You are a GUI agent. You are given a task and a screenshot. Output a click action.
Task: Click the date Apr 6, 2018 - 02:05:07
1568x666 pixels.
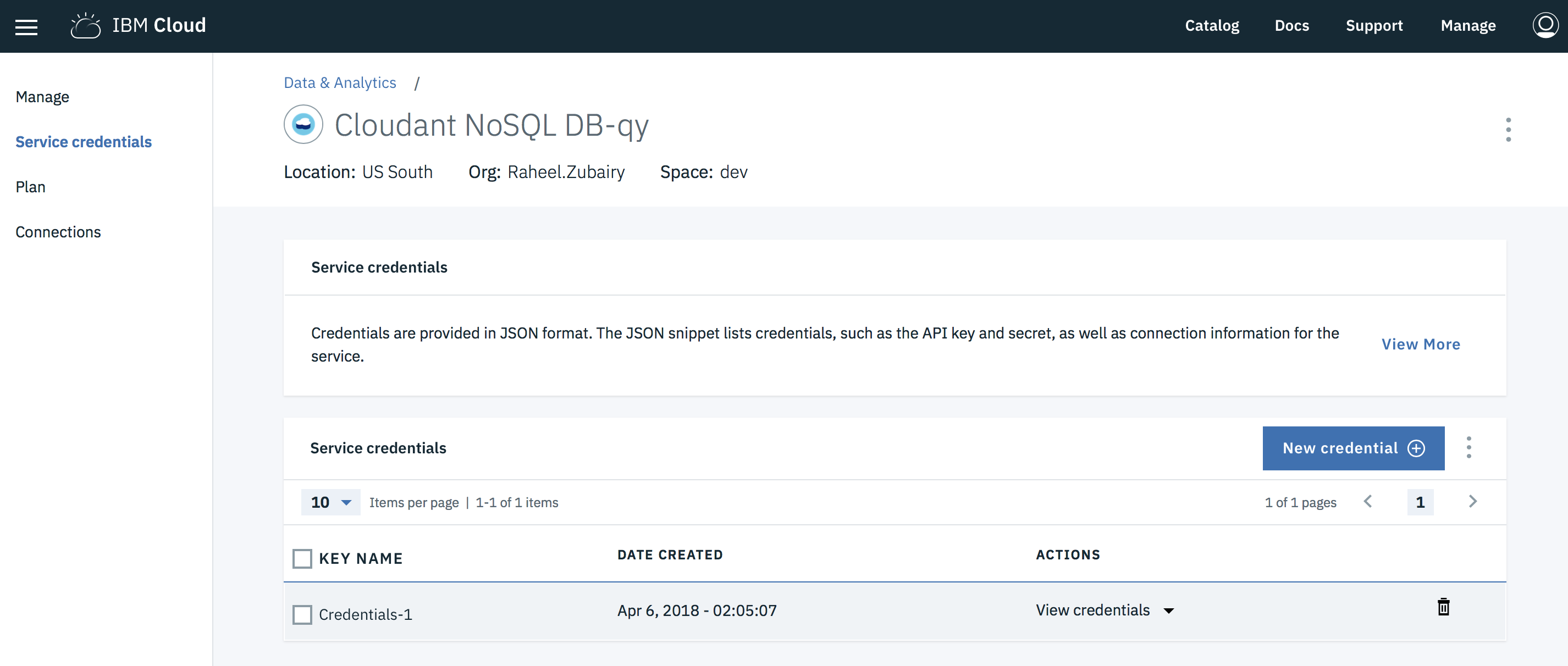click(x=697, y=610)
